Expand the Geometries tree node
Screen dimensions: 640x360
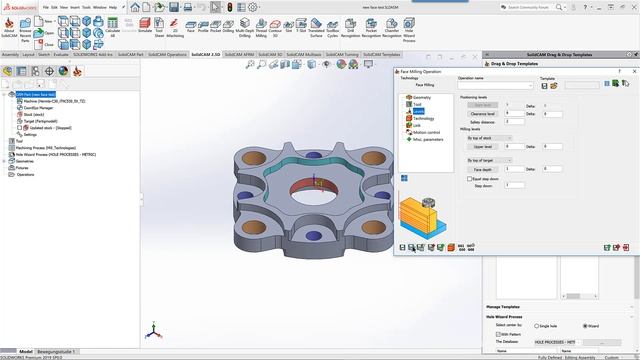[4, 161]
